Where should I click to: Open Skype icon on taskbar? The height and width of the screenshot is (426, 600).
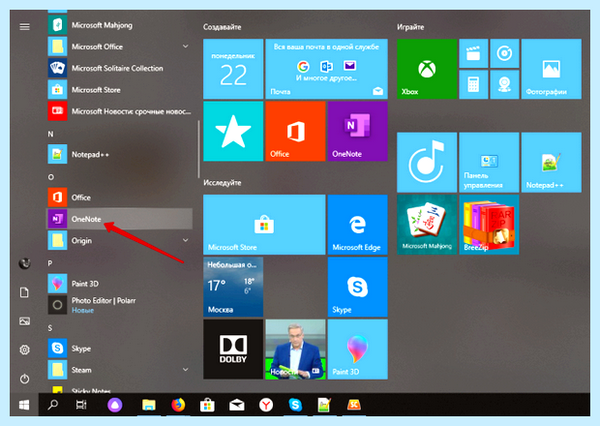[x=295, y=405]
